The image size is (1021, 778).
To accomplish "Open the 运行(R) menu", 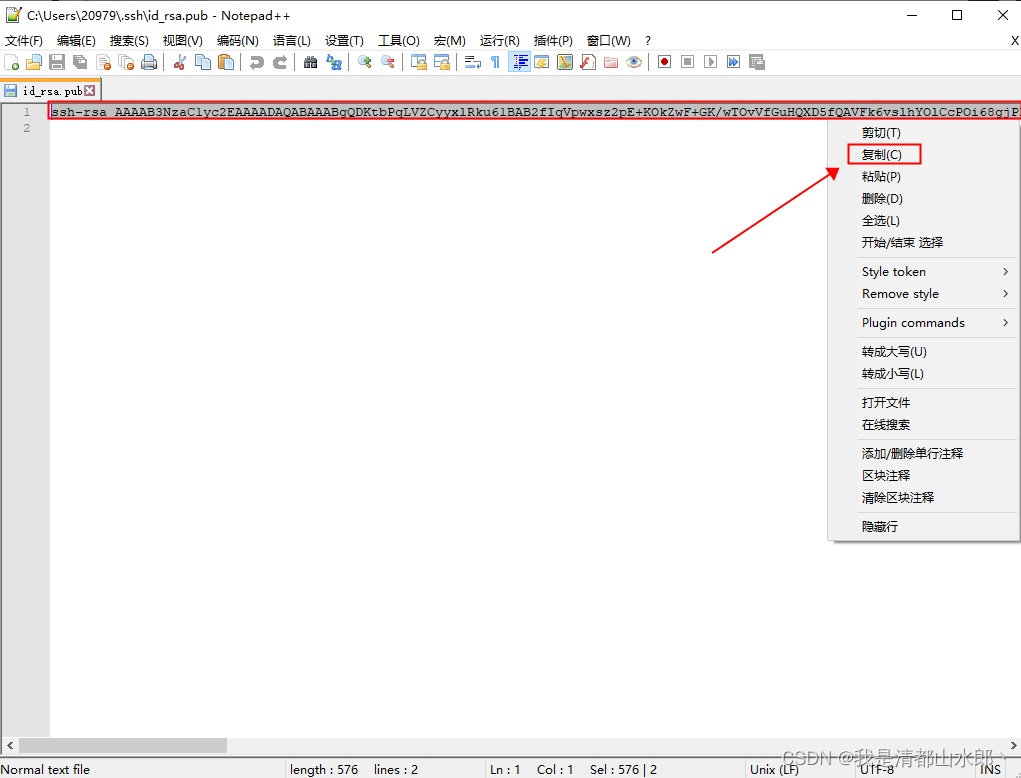I will 499,41.
